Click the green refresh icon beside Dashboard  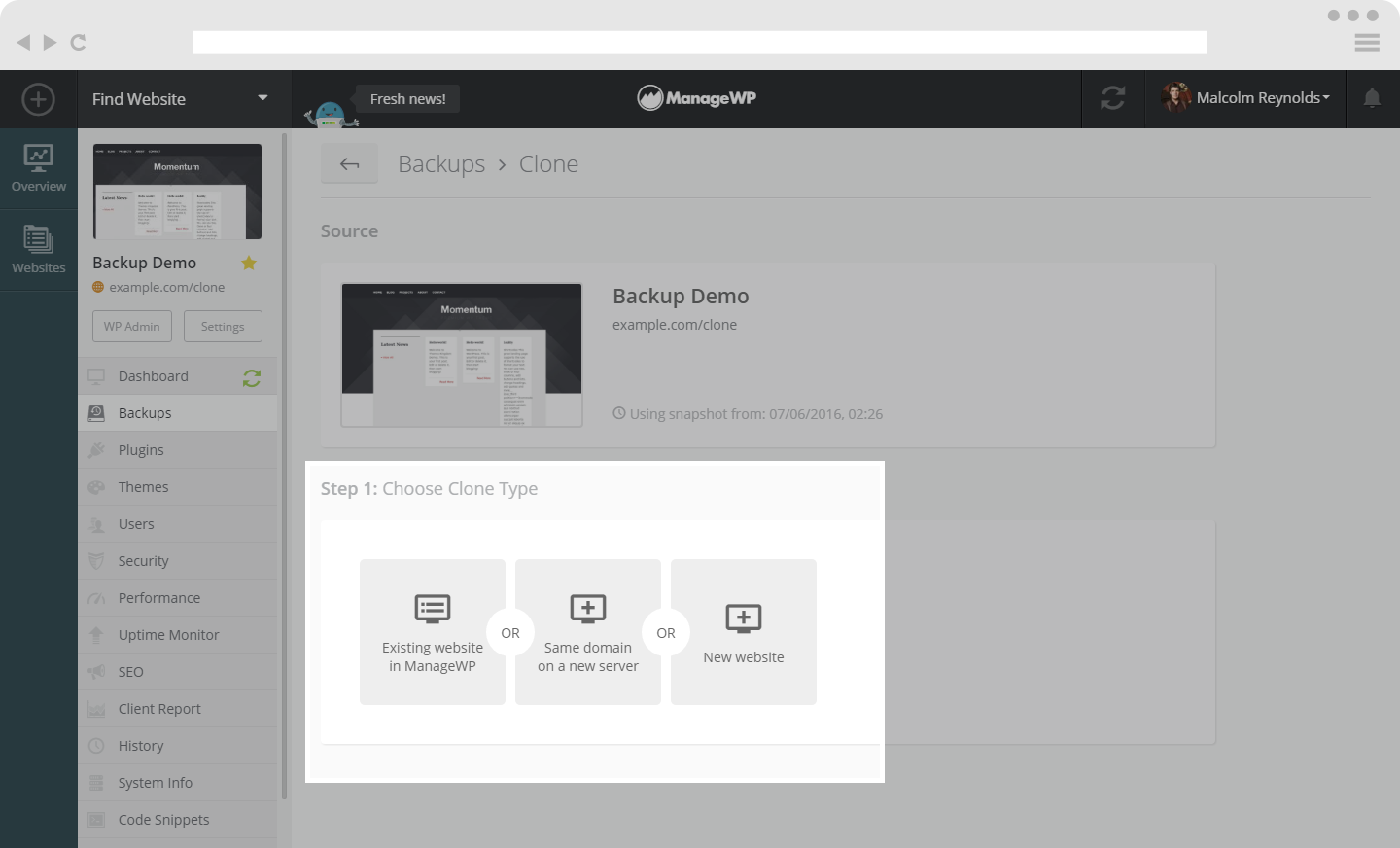[252, 377]
